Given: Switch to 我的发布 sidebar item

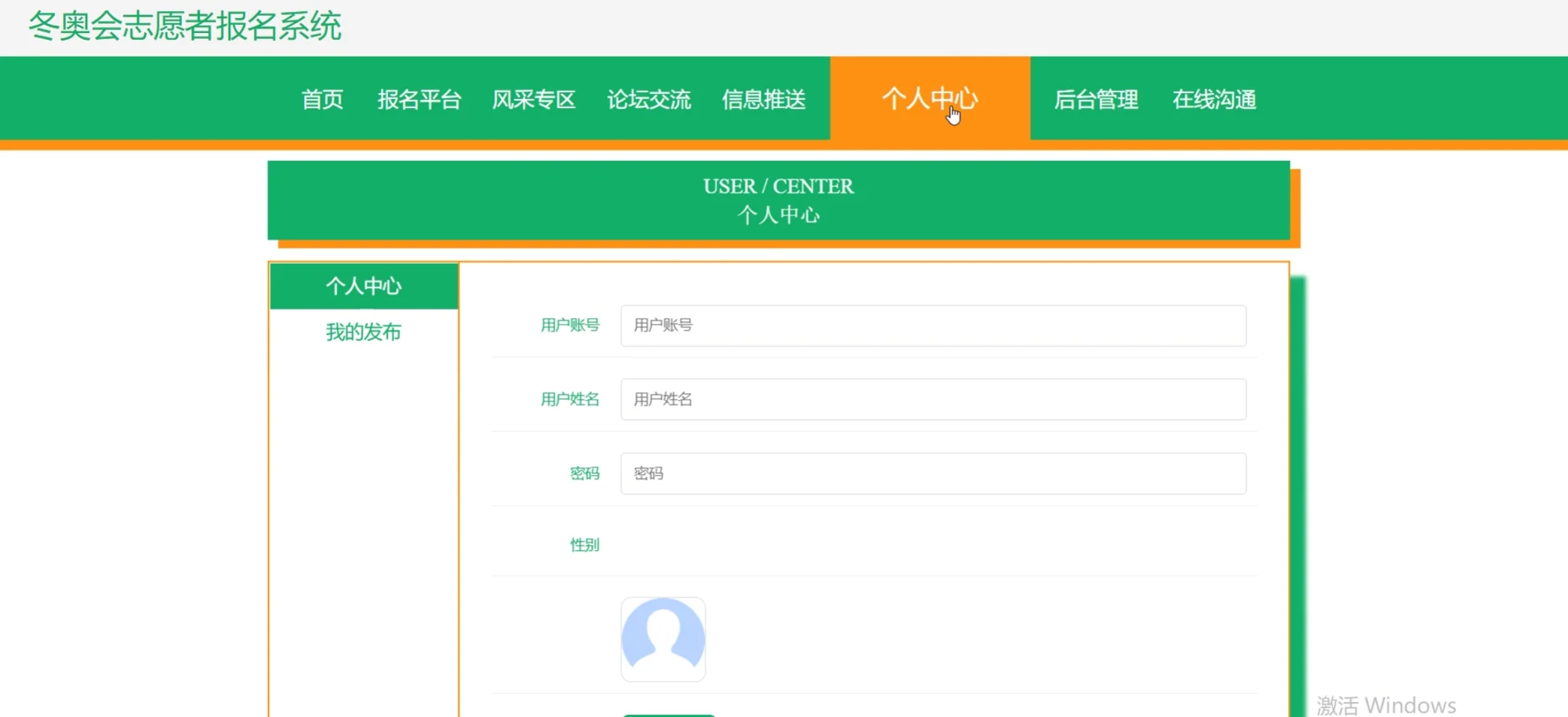Looking at the screenshot, I should (364, 331).
